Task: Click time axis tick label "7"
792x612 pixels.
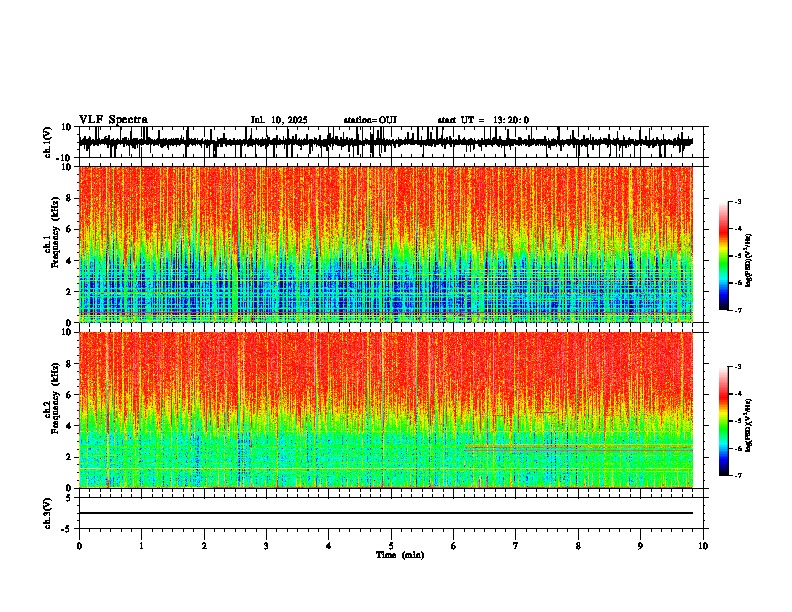Action: (516, 546)
